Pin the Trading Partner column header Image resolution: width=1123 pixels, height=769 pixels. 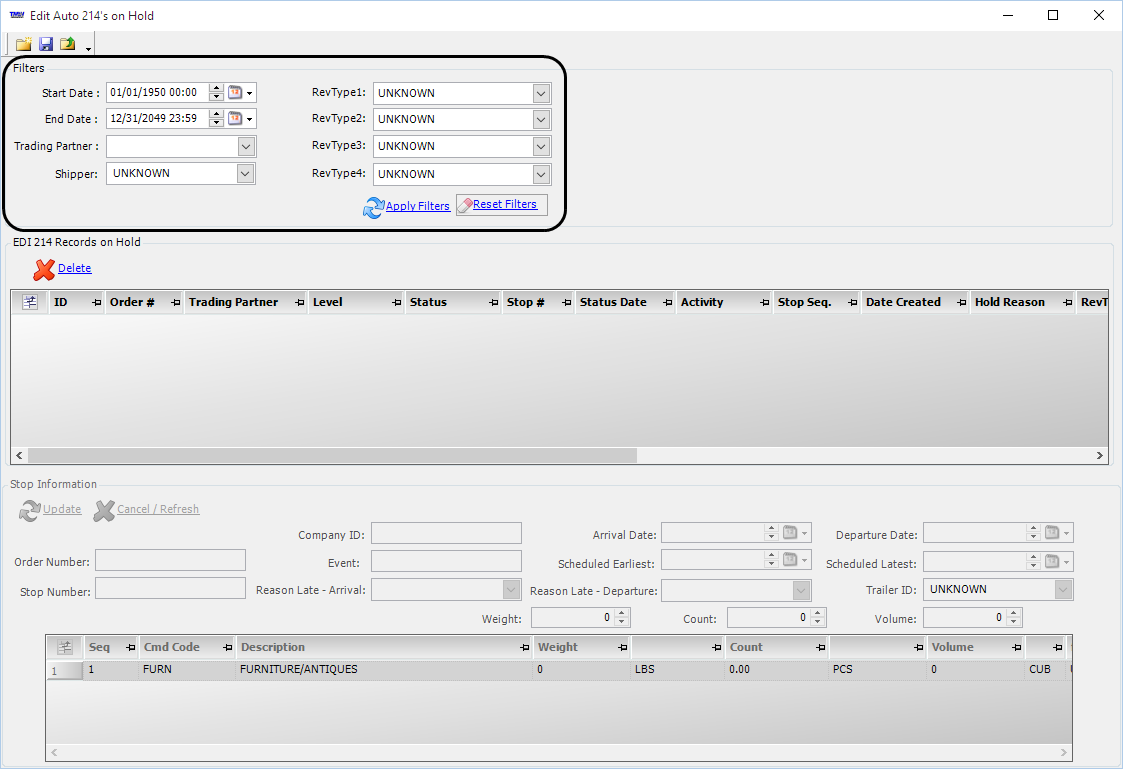pyautogui.click(x=299, y=302)
